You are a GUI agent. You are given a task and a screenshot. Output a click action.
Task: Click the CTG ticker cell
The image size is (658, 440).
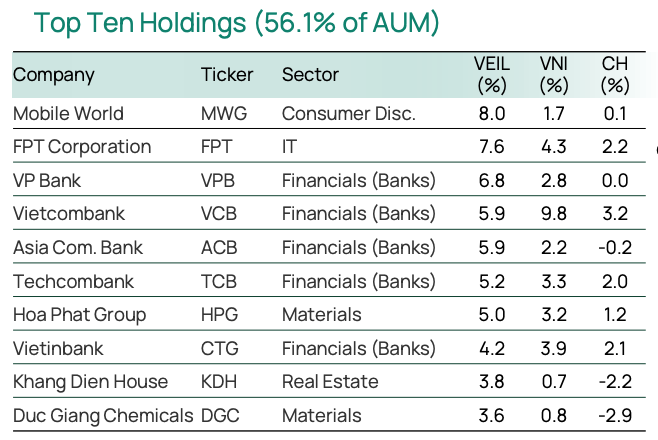point(220,348)
